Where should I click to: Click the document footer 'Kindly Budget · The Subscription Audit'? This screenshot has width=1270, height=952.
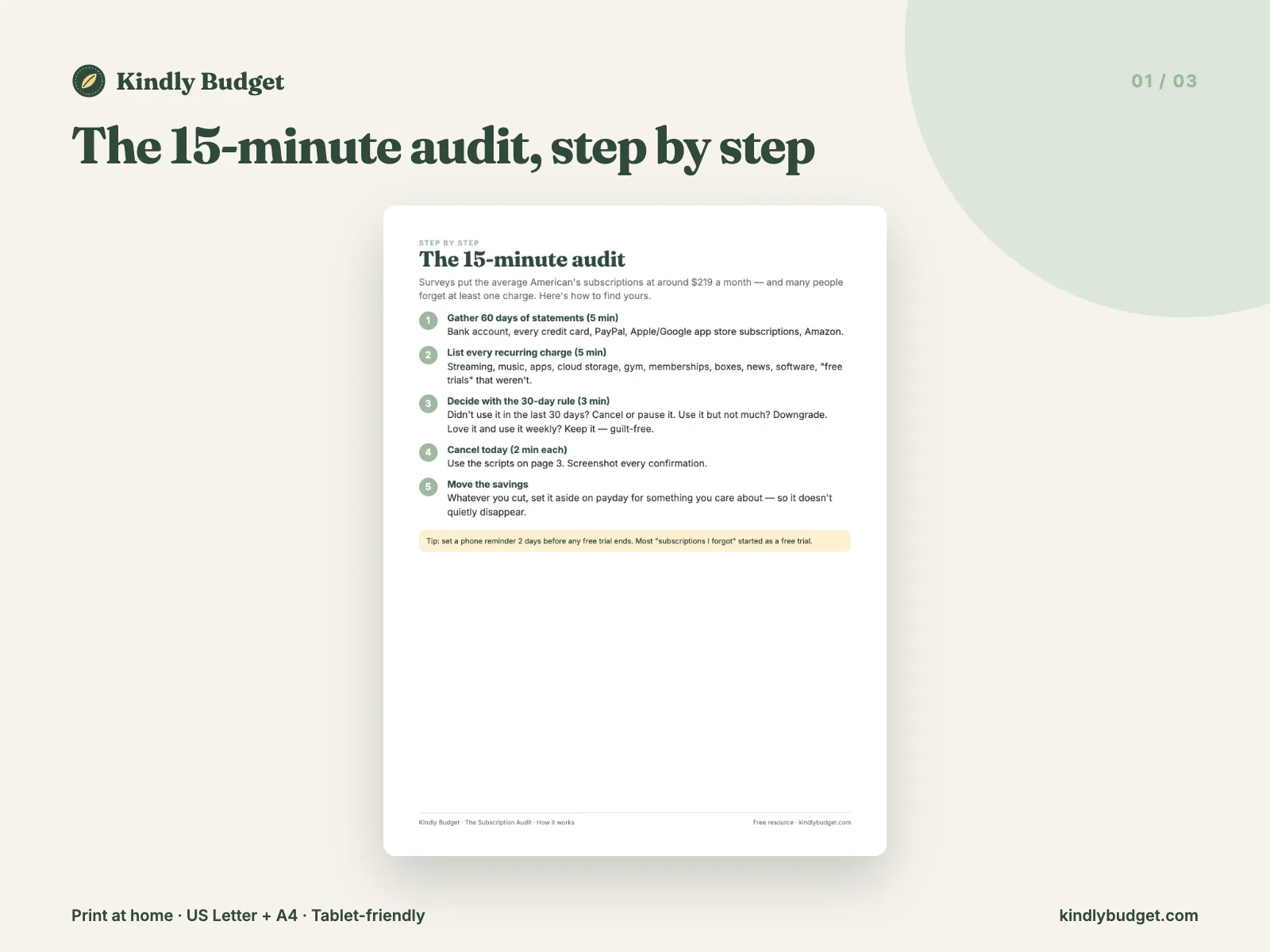(497, 823)
